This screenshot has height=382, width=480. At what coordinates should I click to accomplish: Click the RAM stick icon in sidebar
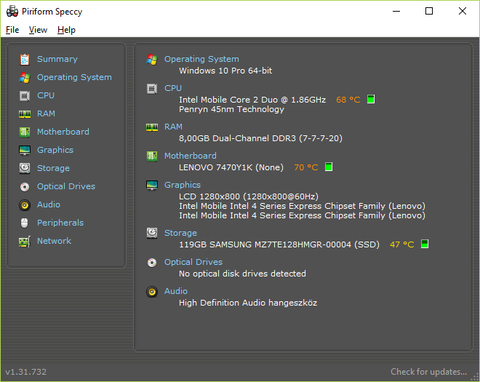pos(25,114)
